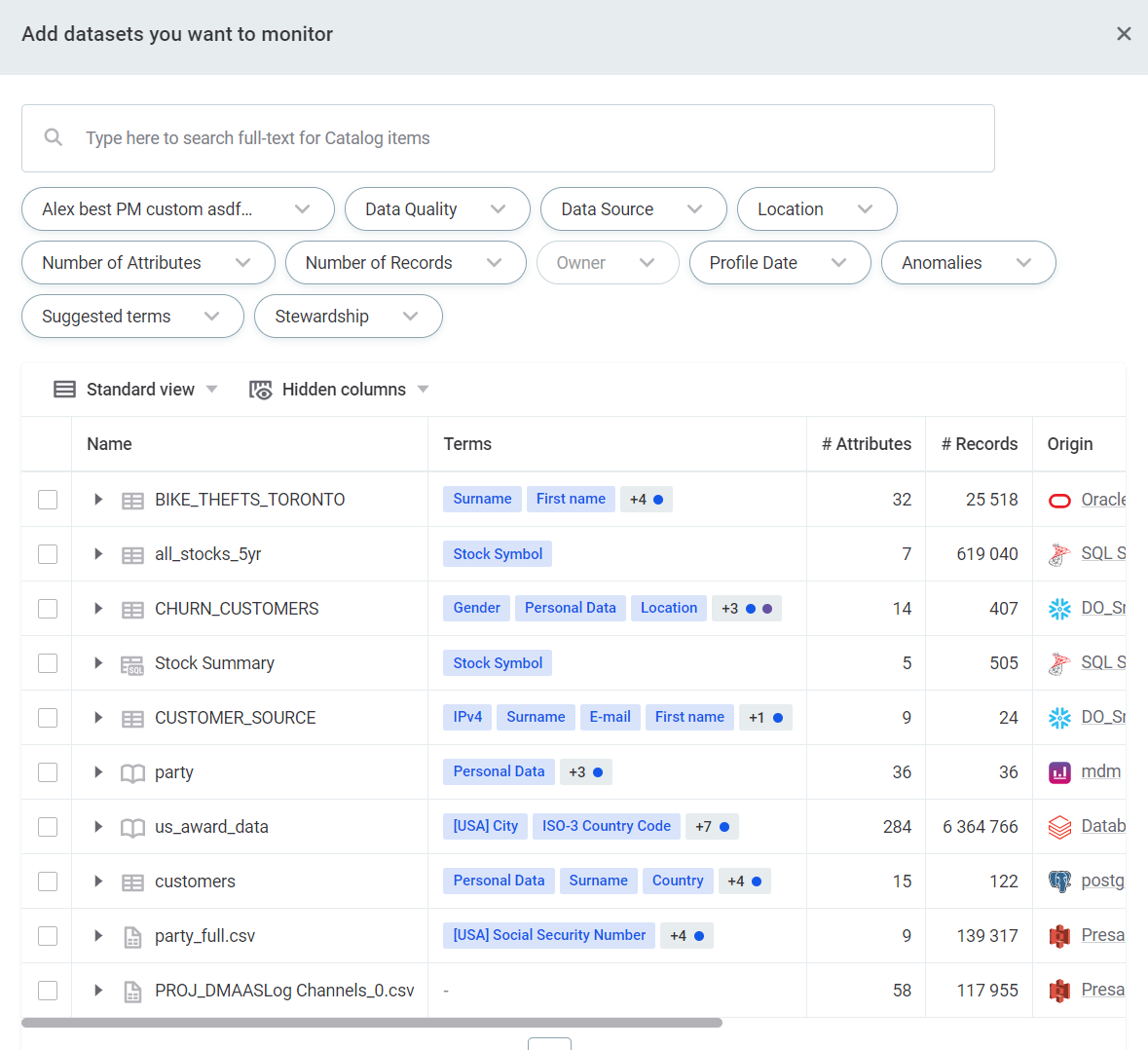Click the Oracle origin icon for BIKE_THEFTS_TORONTO
This screenshot has height=1050, width=1148.
tap(1059, 500)
